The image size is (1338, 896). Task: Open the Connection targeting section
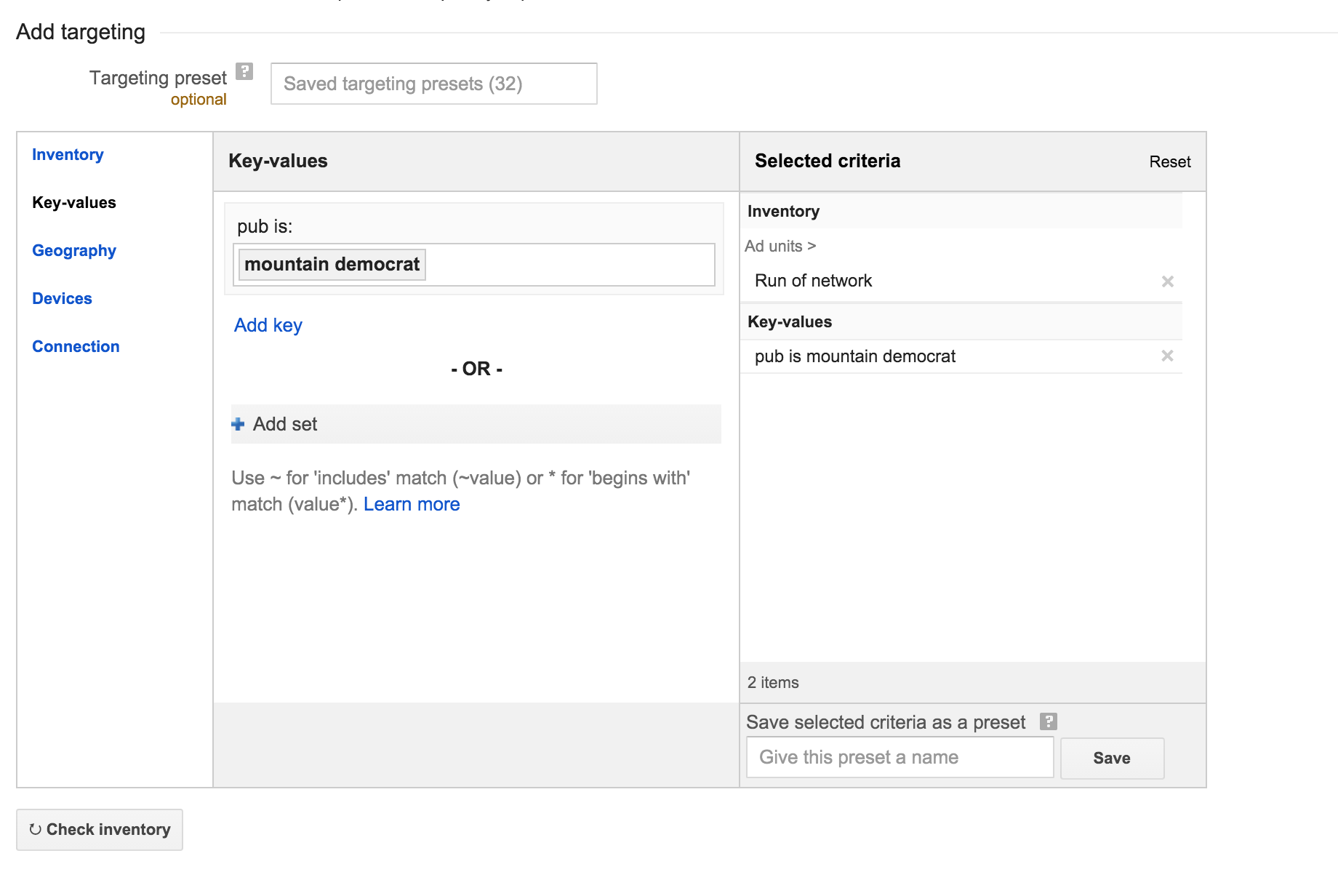tap(76, 347)
